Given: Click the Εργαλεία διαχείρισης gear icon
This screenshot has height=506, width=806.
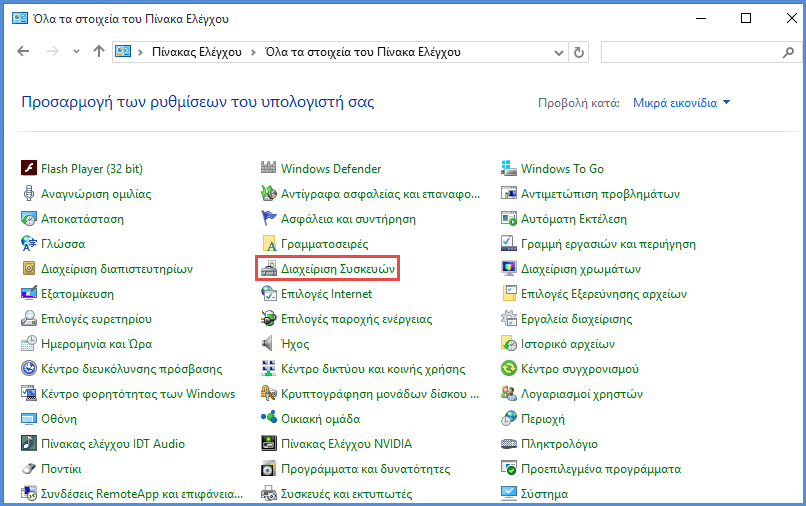Looking at the screenshot, I should pos(508,318).
